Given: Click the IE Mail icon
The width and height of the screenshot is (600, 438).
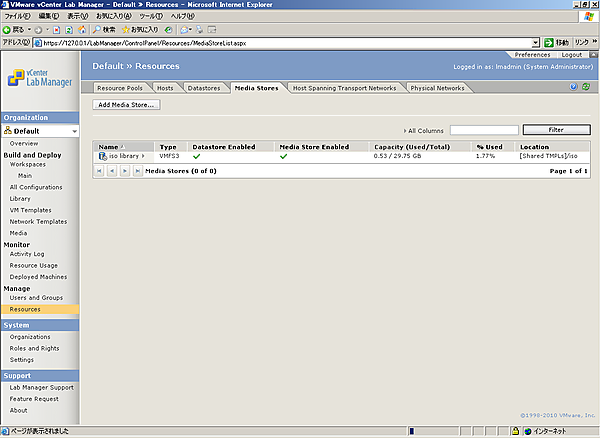Looking at the screenshot, I should (x=184, y=30).
